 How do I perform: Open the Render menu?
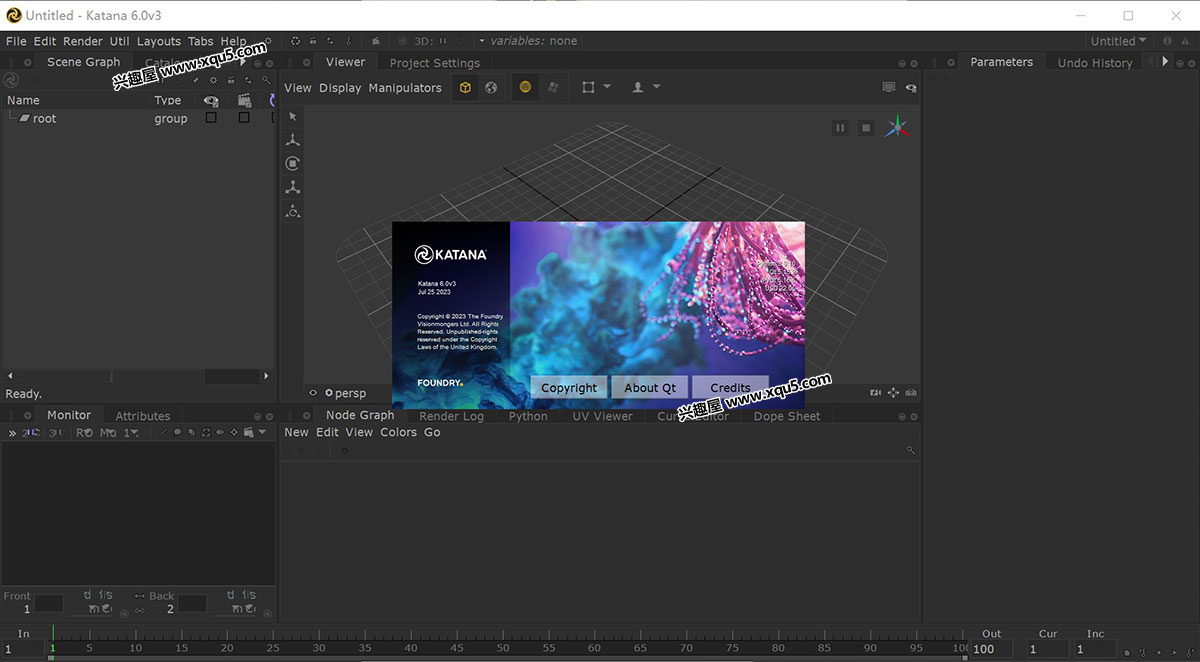(x=83, y=41)
